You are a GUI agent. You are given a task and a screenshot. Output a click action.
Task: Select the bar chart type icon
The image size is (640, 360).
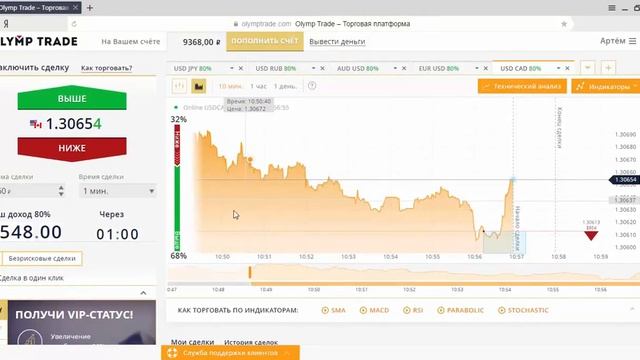click(179, 86)
